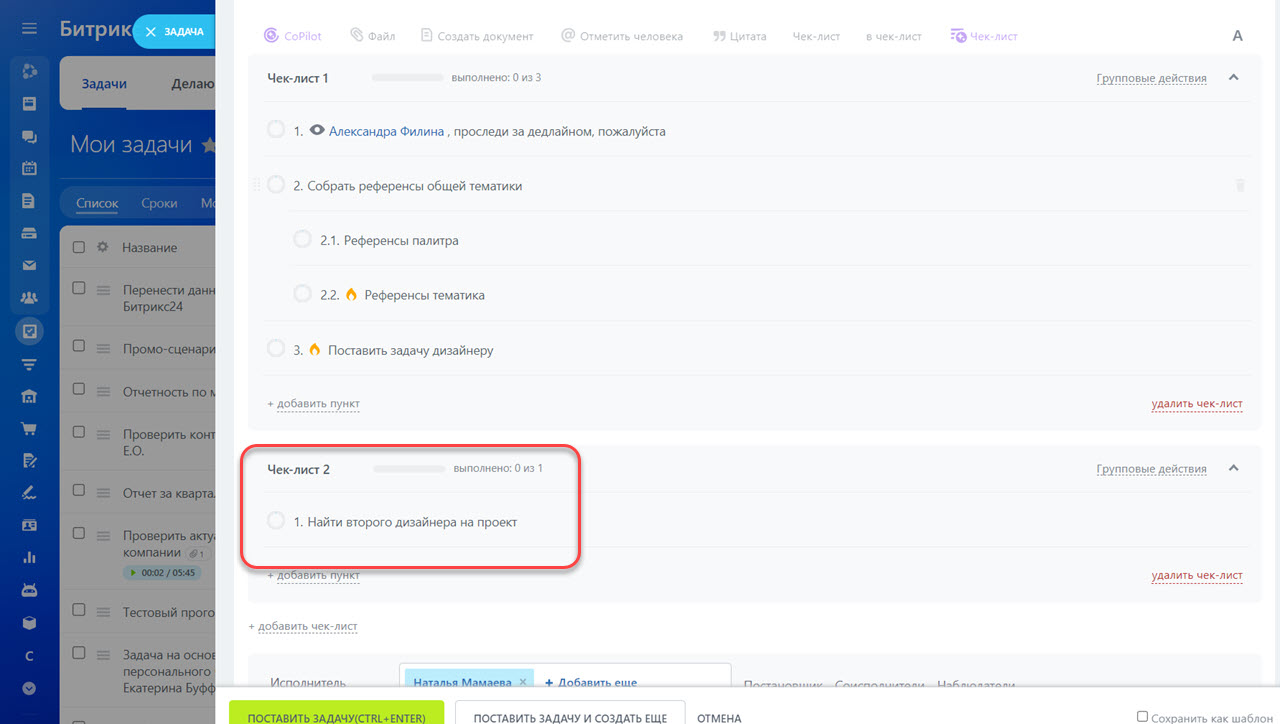Switch to the Делаю tab
This screenshot has height=724, width=1280.
193,84
